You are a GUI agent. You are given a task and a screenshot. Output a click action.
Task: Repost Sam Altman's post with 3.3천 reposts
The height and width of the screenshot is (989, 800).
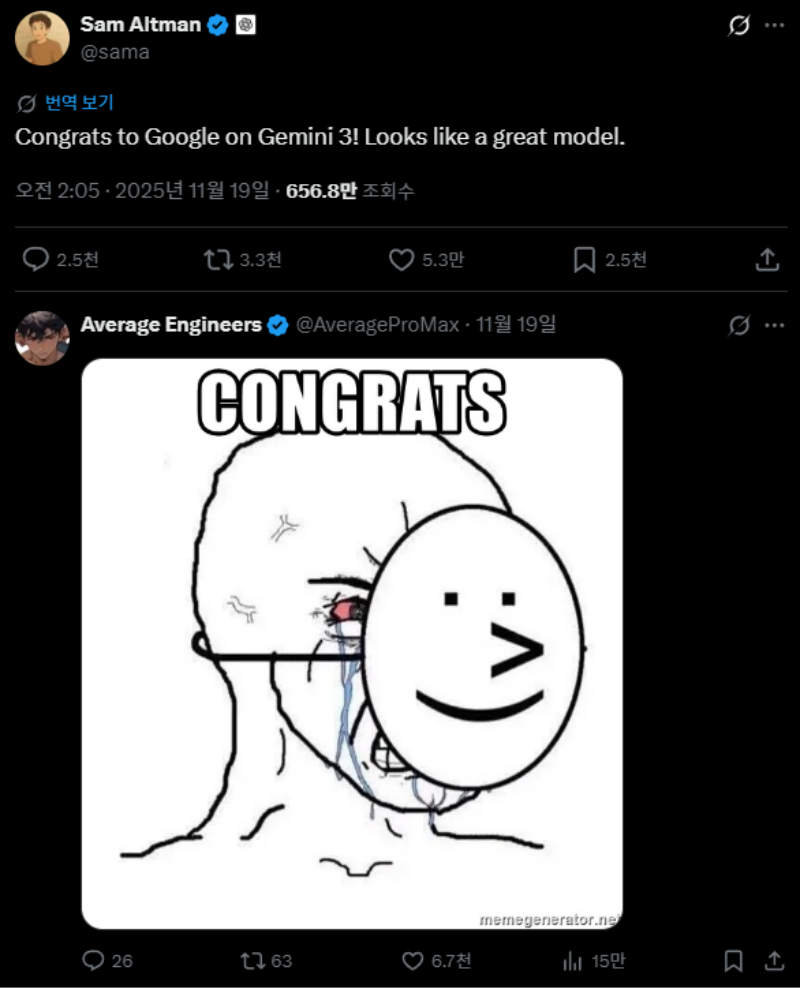tap(215, 260)
